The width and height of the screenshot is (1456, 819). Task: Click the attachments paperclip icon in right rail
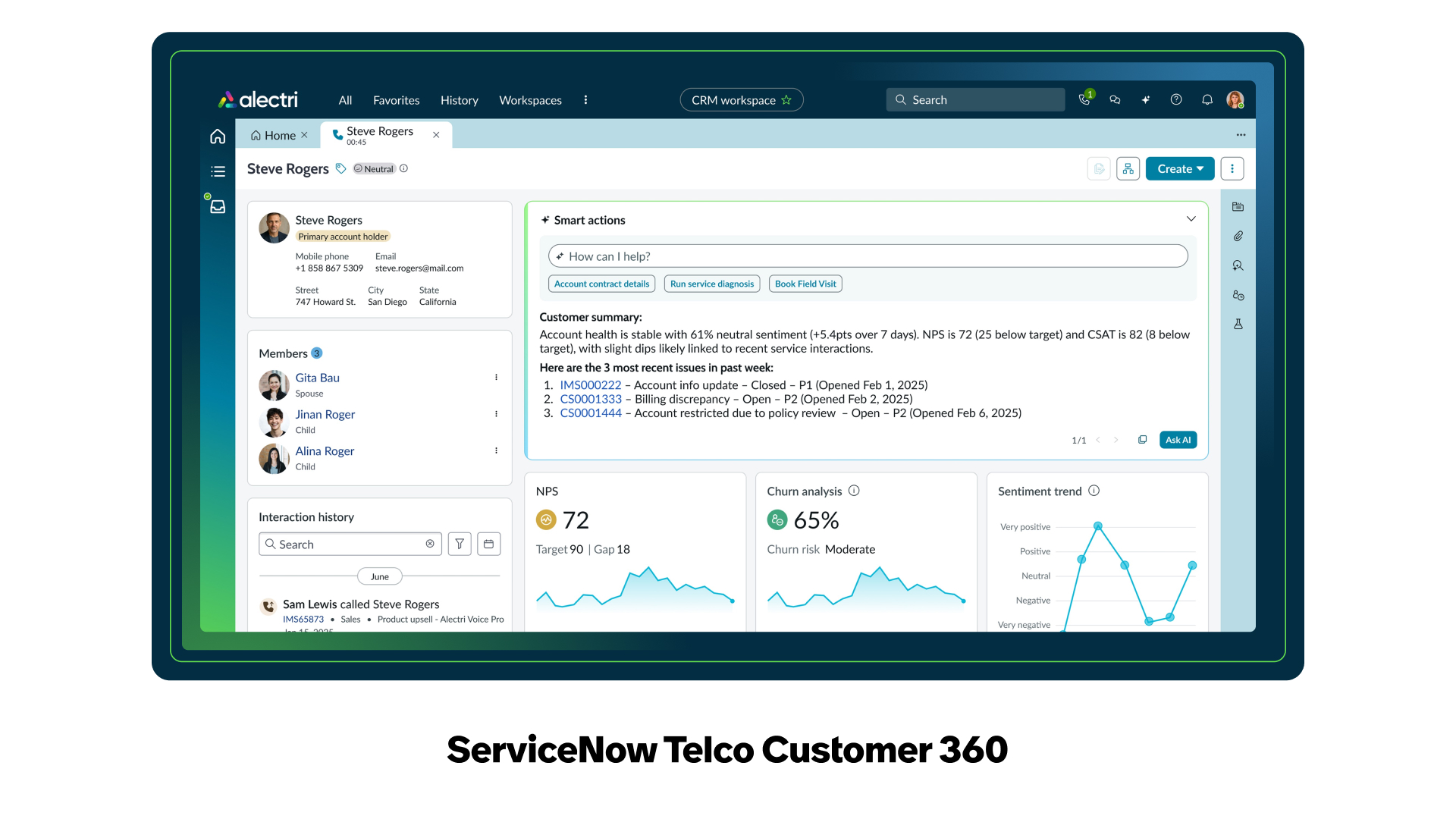(1238, 237)
